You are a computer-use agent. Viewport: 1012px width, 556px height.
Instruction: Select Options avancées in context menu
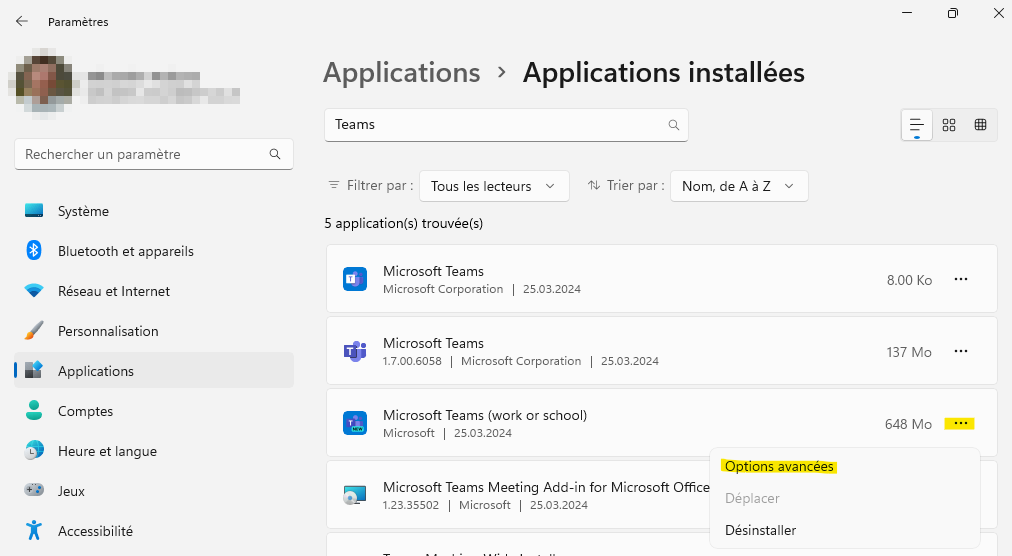(779, 466)
